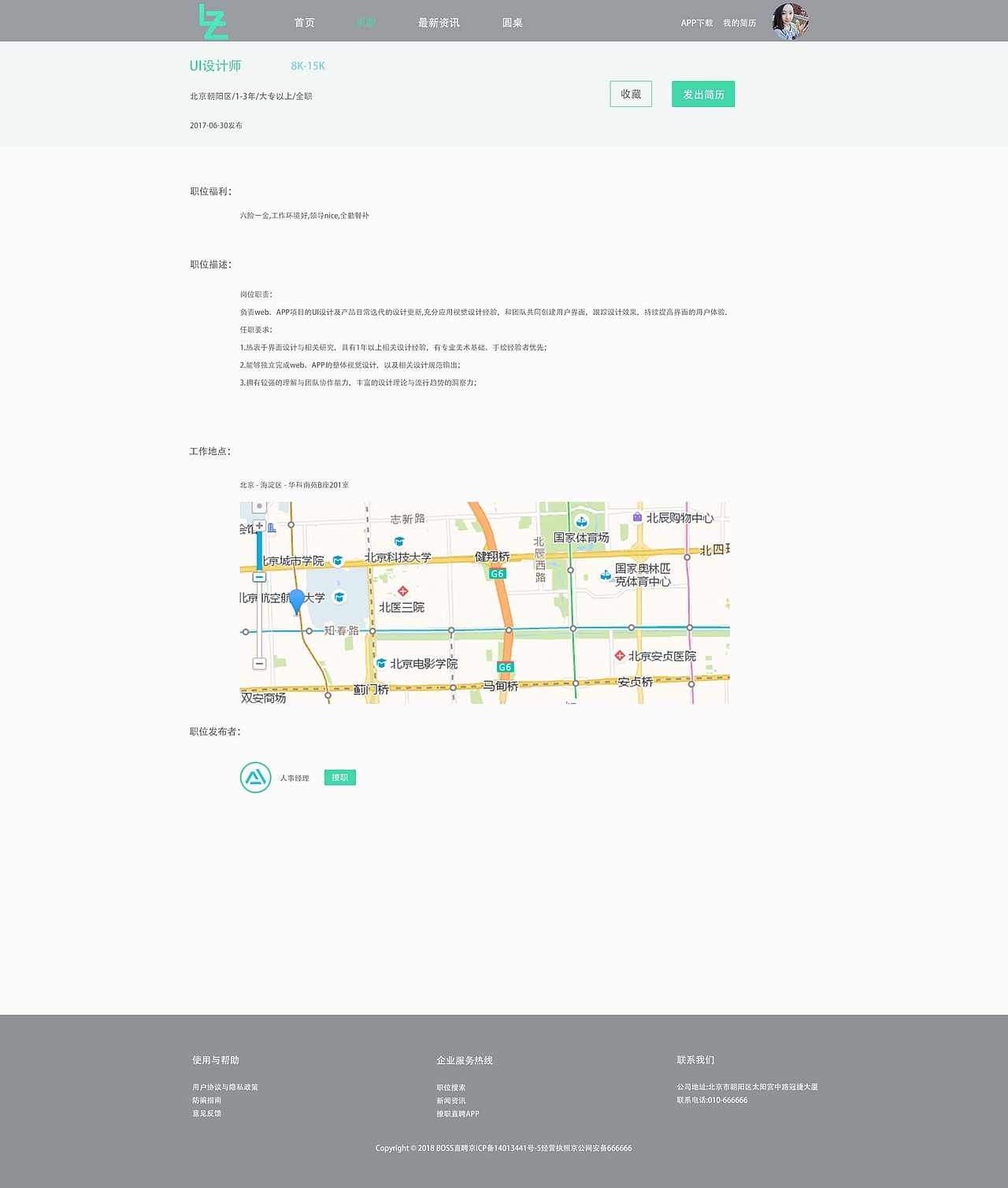Click the 北京 - 海淀区 - 华科南苑B座201室 address
1008x1188 pixels.
[x=295, y=485]
